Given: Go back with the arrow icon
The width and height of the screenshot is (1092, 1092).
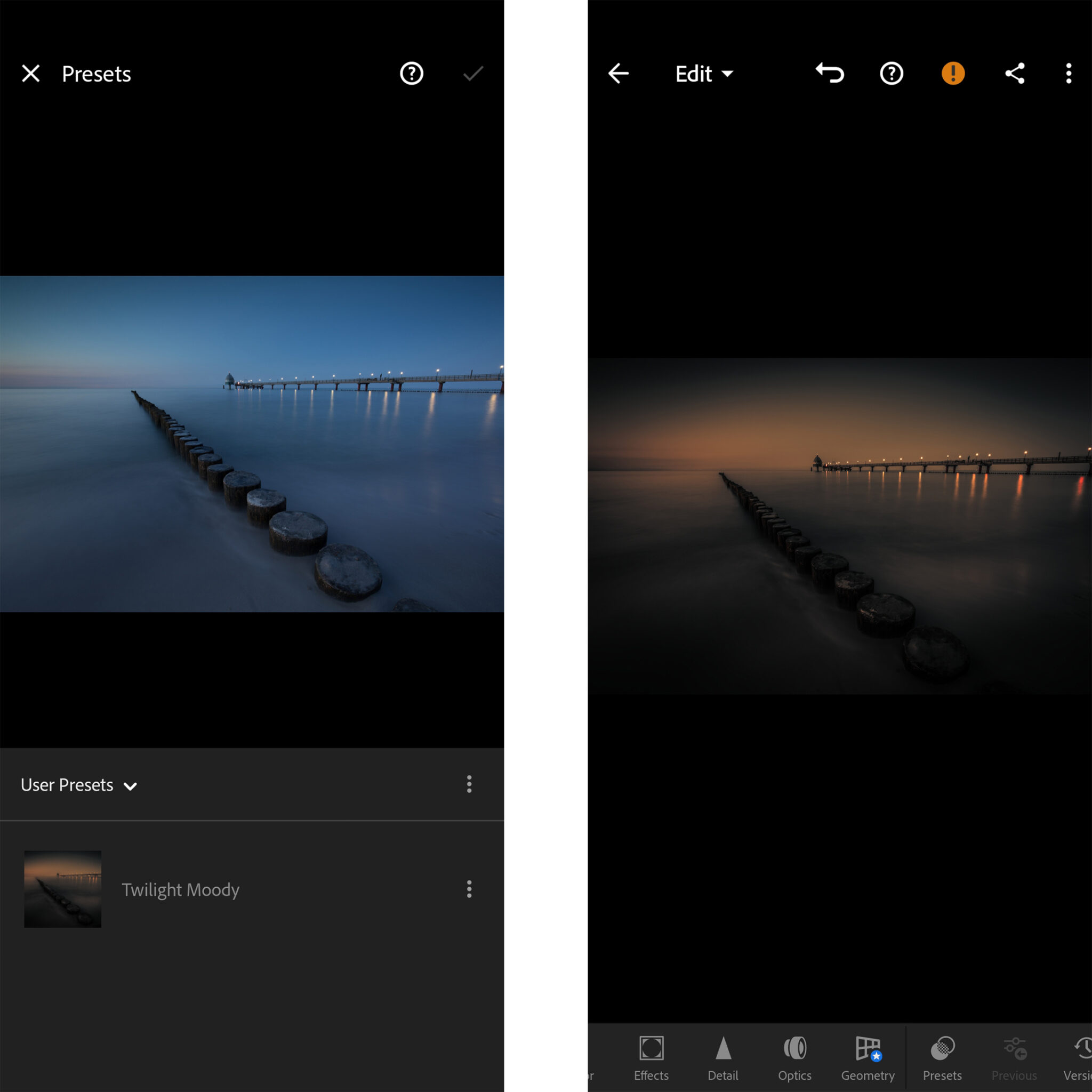Looking at the screenshot, I should (619, 74).
